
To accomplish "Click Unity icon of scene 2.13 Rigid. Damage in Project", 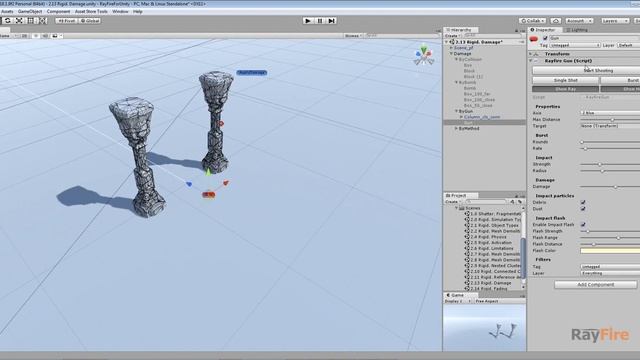I will (467, 283).
